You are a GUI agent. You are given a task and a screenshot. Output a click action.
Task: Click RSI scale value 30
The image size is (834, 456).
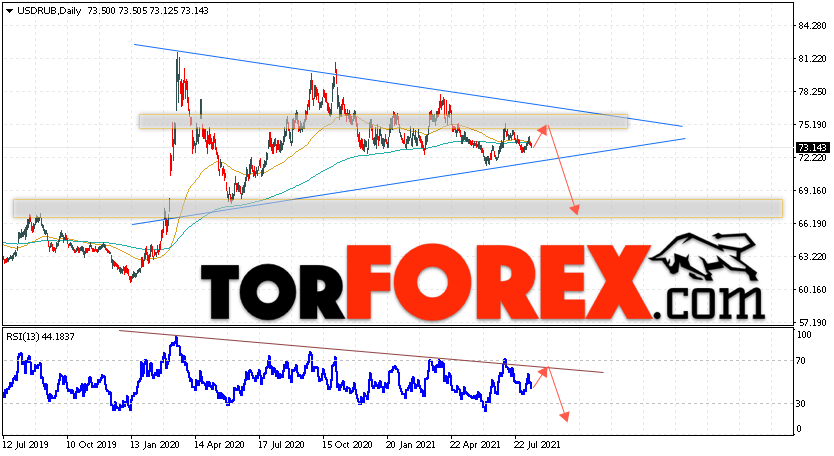pyautogui.click(x=802, y=404)
